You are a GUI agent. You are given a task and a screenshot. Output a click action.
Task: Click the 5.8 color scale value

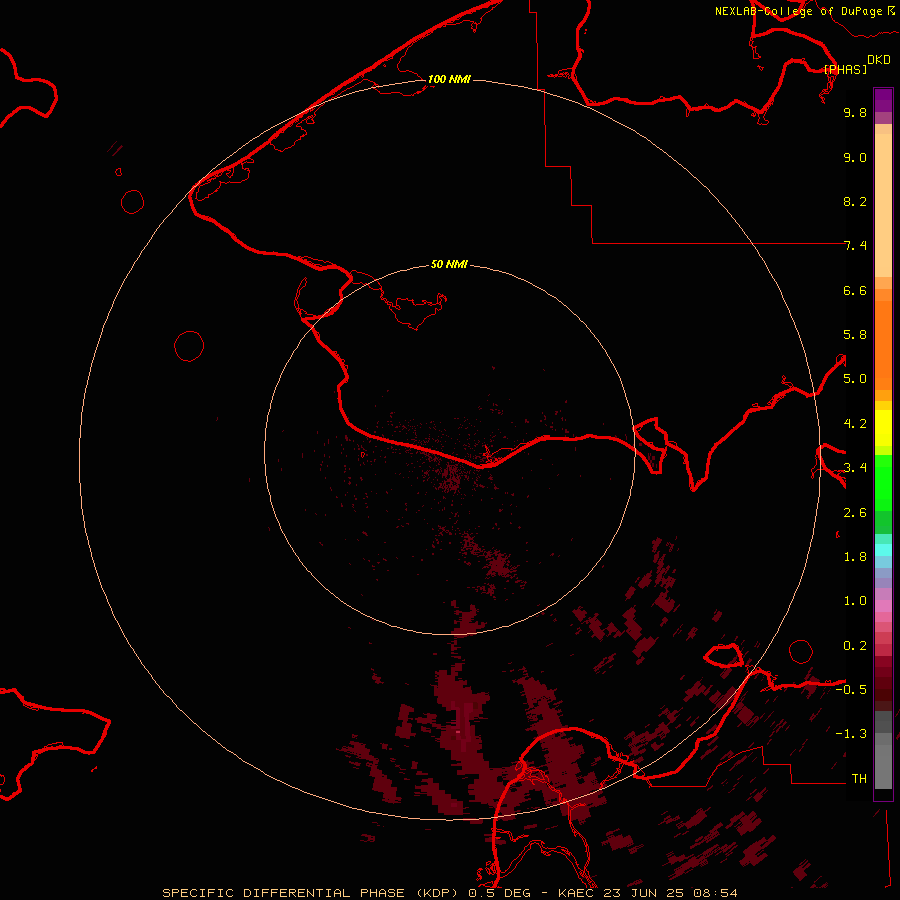click(x=855, y=335)
